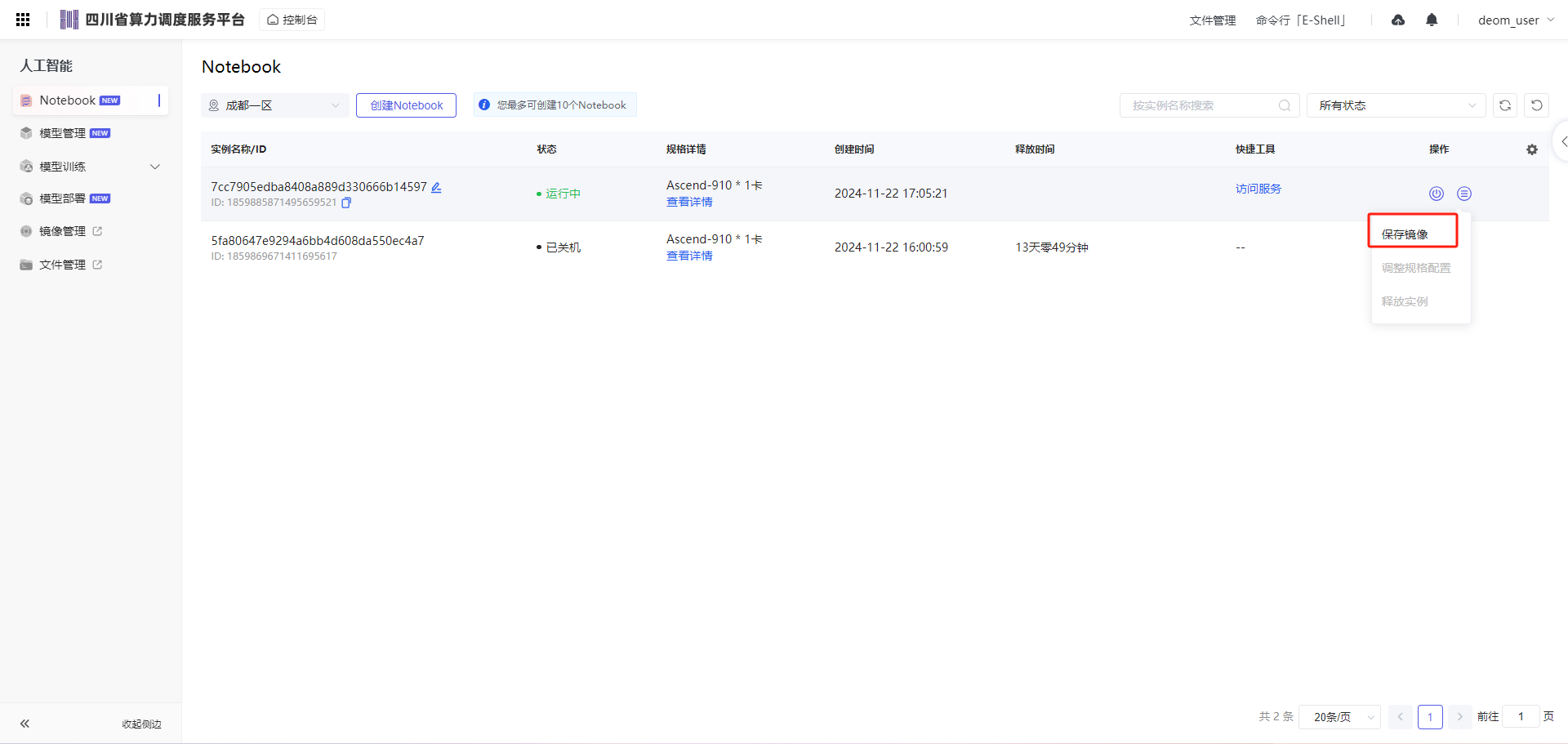The image size is (1568, 744).
Task: Go to next page arrow
Action: 1459,717
